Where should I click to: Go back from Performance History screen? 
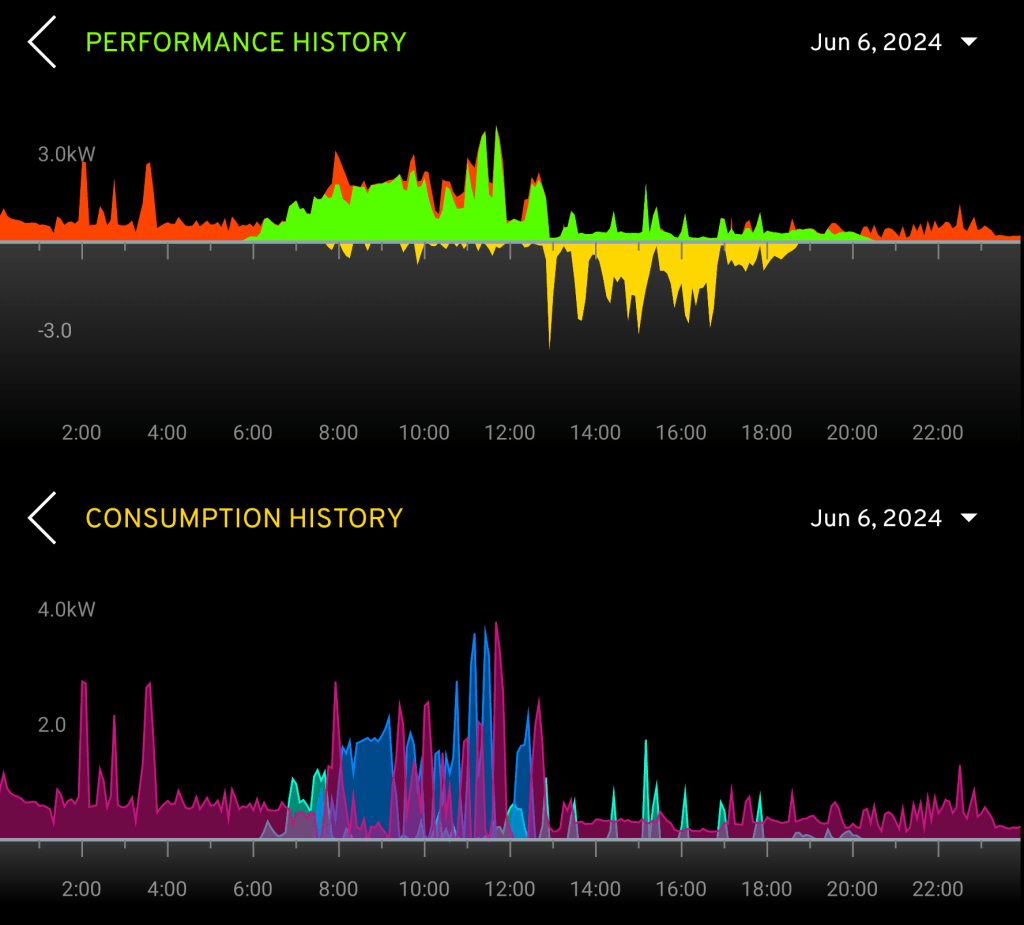point(42,42)
